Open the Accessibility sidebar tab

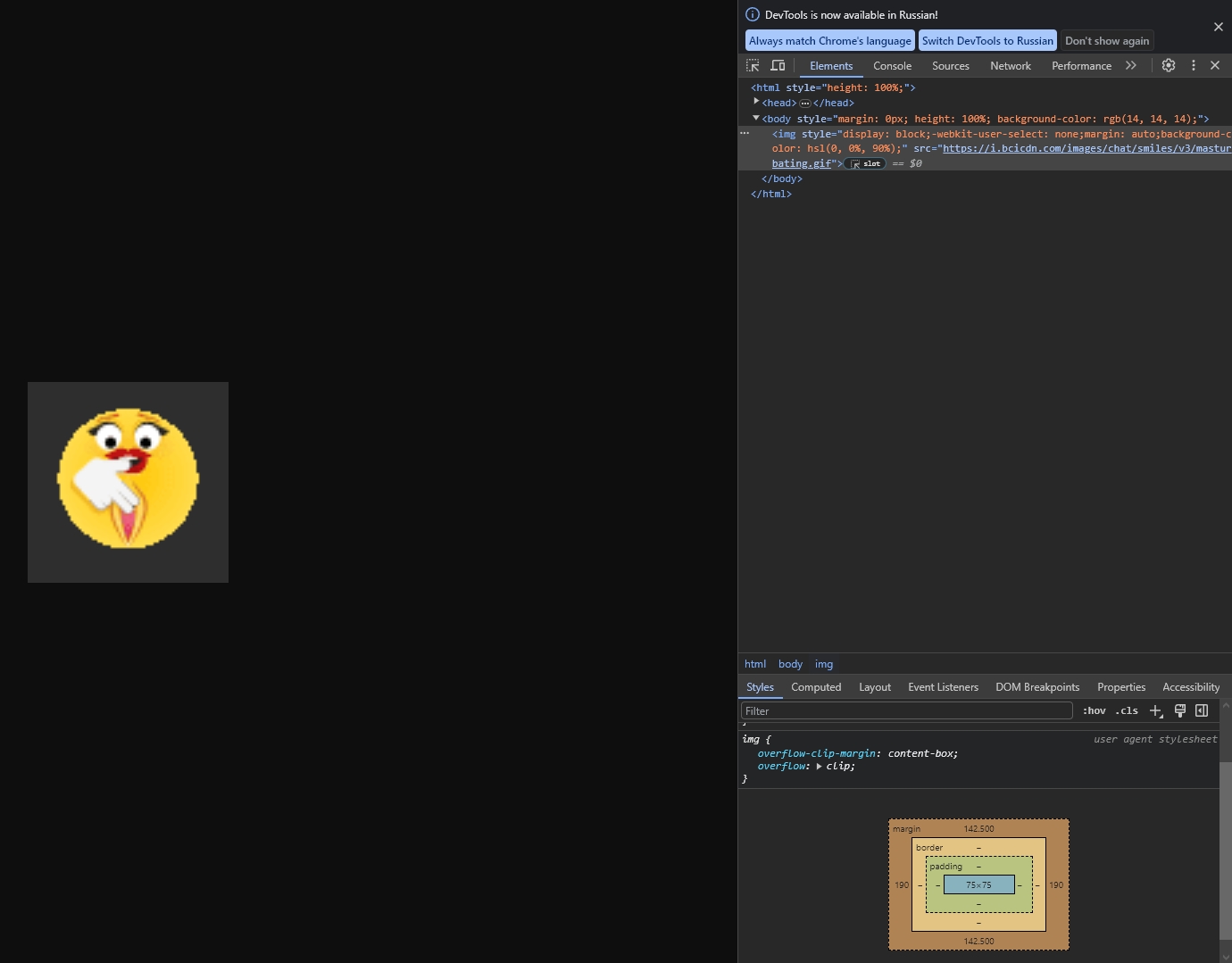click(1191, 687)
